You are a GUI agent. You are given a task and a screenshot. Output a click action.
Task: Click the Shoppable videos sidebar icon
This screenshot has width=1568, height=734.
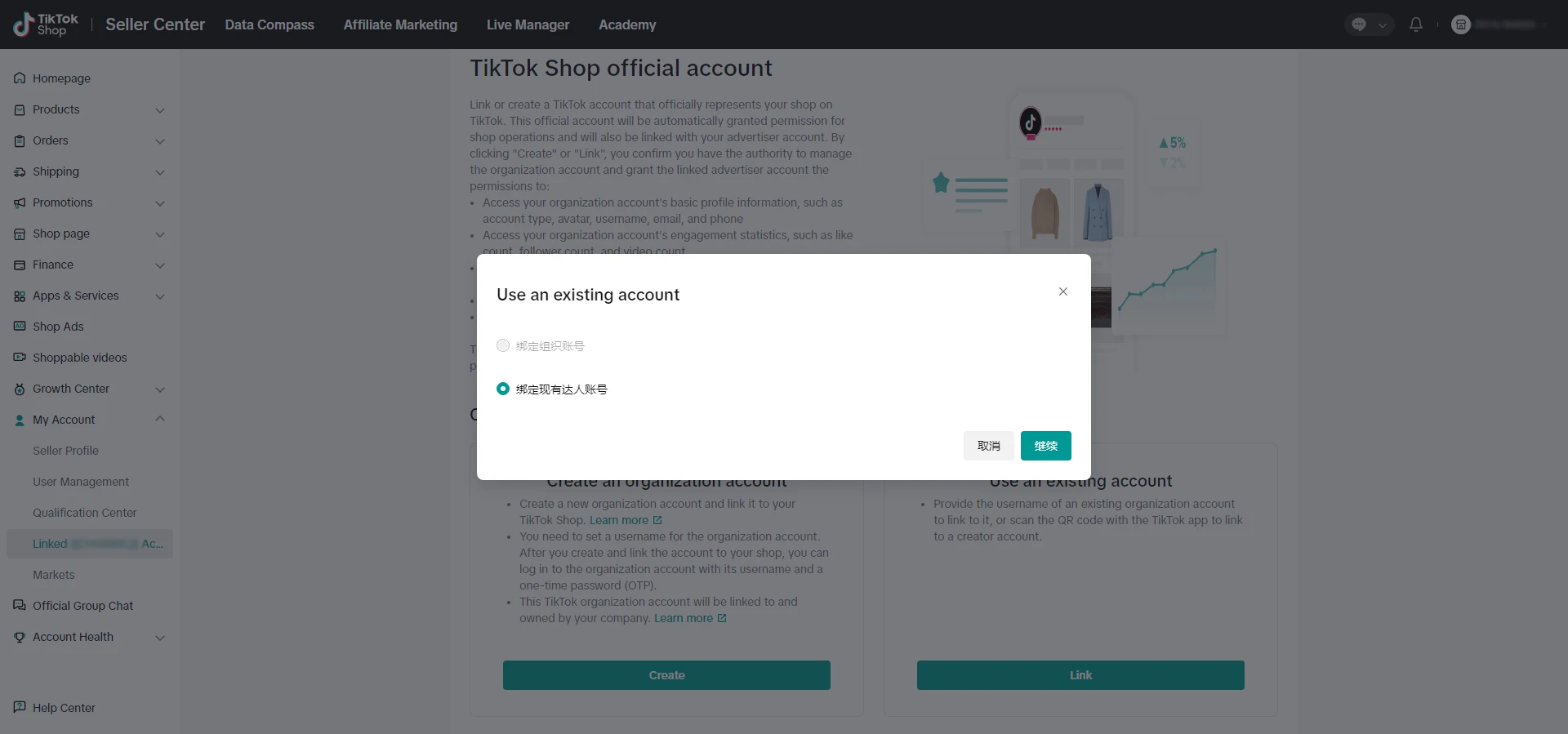pos(20,358)
